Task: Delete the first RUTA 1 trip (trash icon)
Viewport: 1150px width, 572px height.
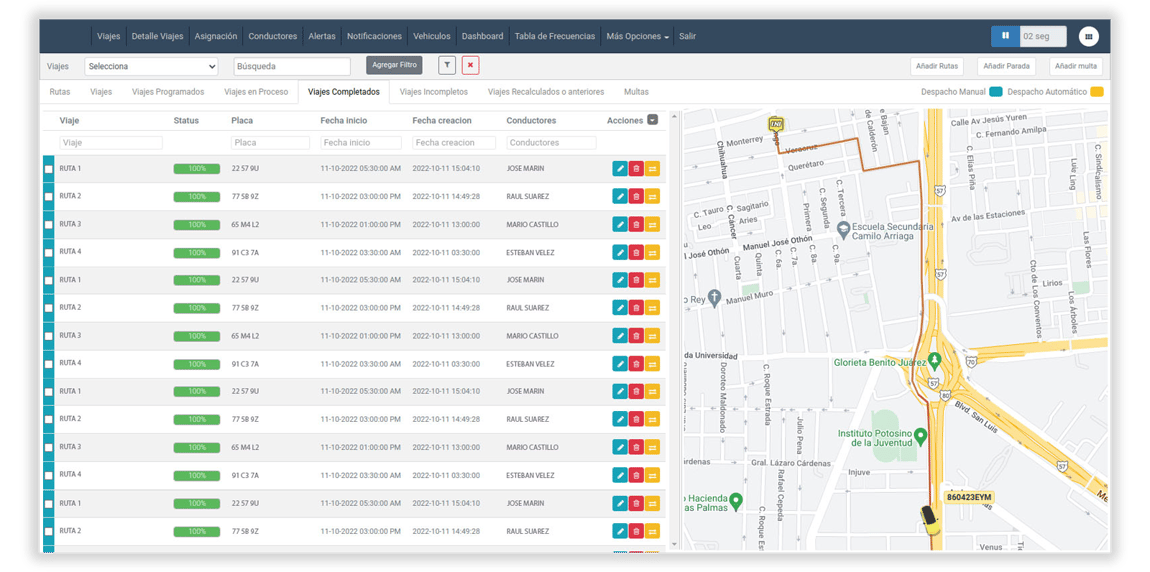Action: (x=636, y=169)
